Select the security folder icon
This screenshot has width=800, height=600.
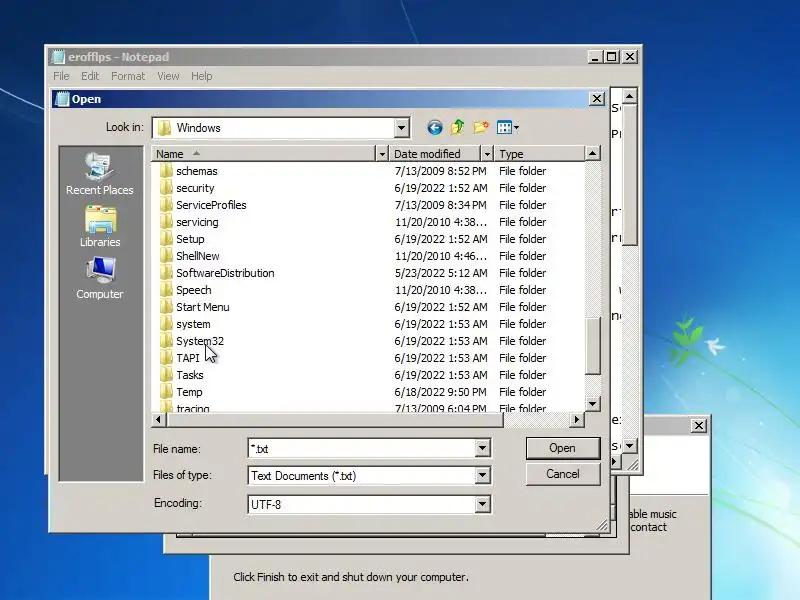pyautogui.click(x=166, y=188)
